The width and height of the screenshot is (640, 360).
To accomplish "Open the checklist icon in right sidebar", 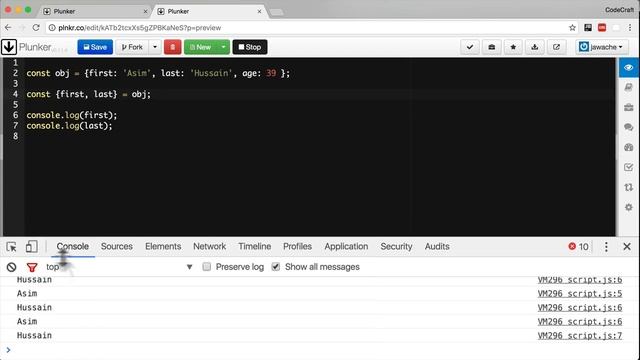I will [x=629, y=167].
